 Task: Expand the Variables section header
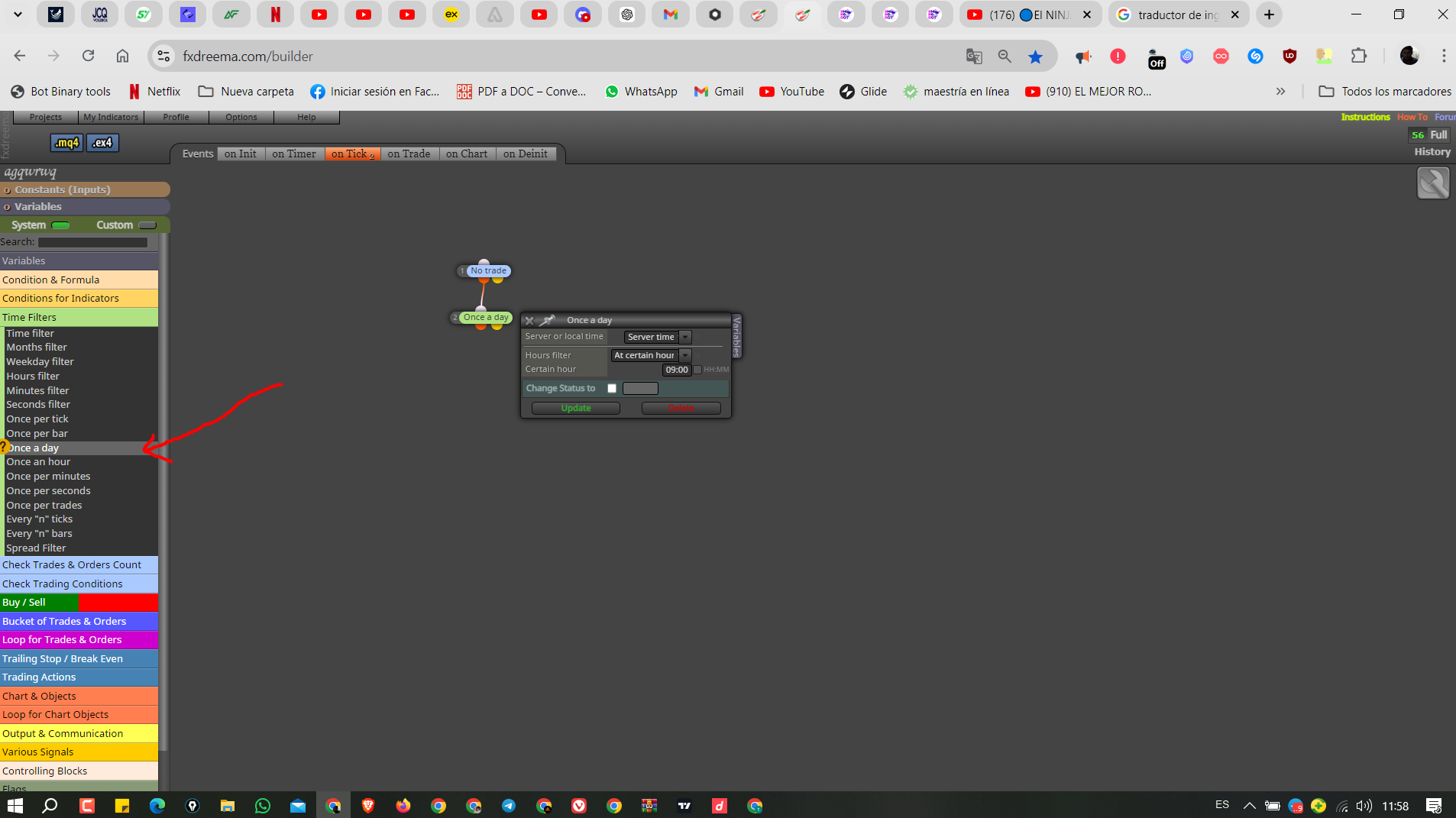point(85,206)
